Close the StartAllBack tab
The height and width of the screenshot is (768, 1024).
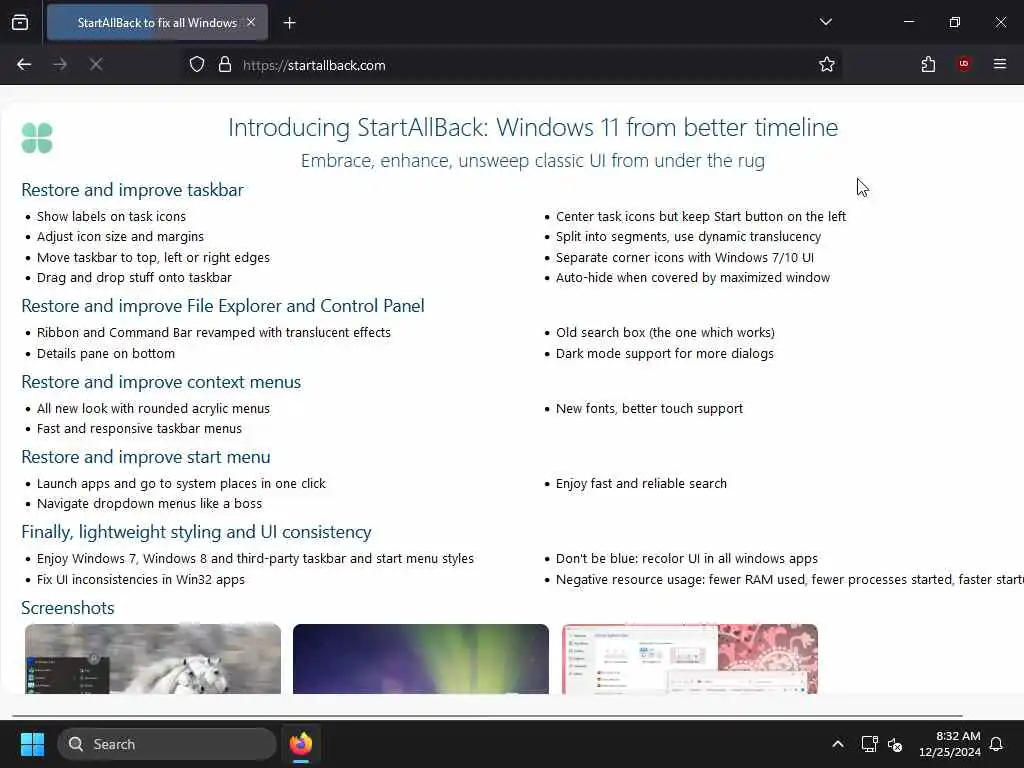click(x=251, y=22)
